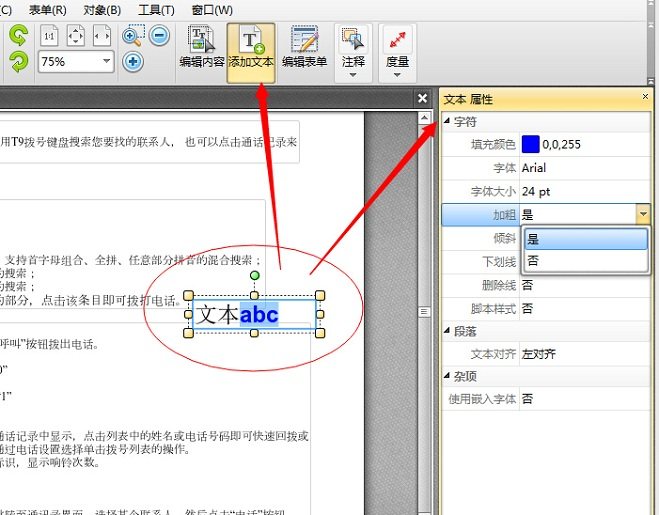Click the top-right resize handle of text box
This screenshot has width=659, height=515.
pos(320,296)
